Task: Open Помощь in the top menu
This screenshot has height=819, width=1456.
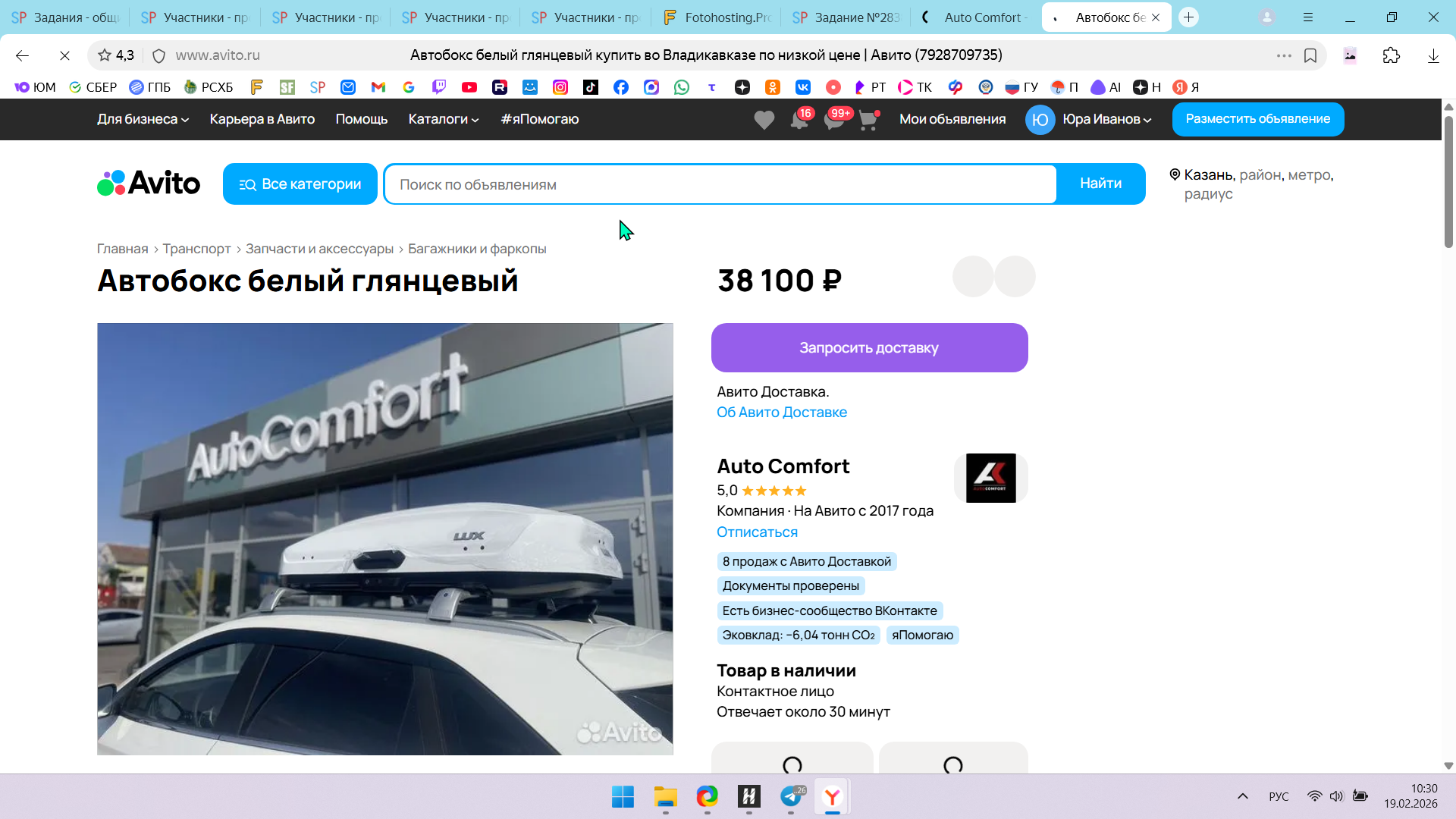Action: 362,119
